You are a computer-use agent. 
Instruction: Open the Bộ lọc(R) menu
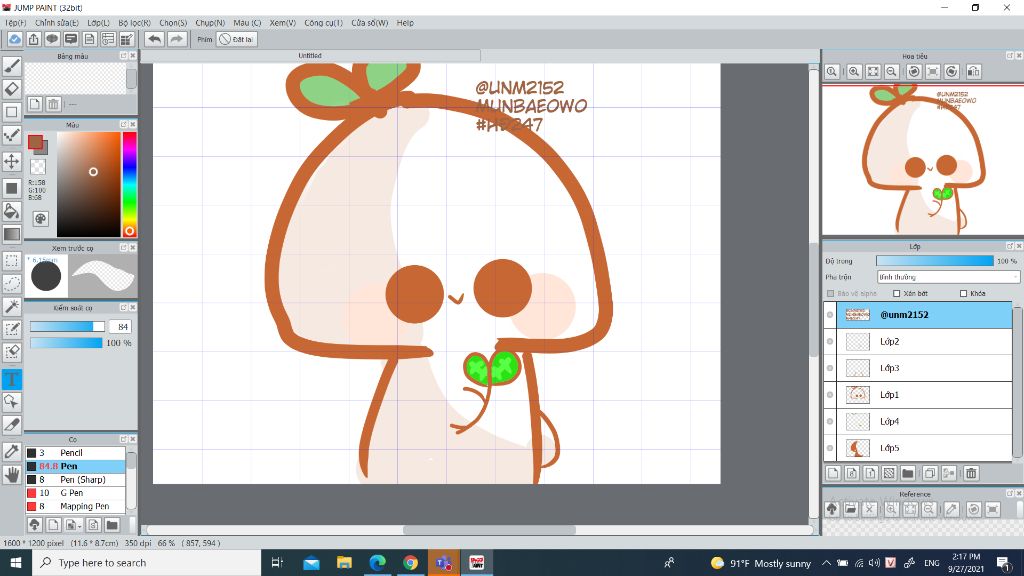tap(135, 23)
